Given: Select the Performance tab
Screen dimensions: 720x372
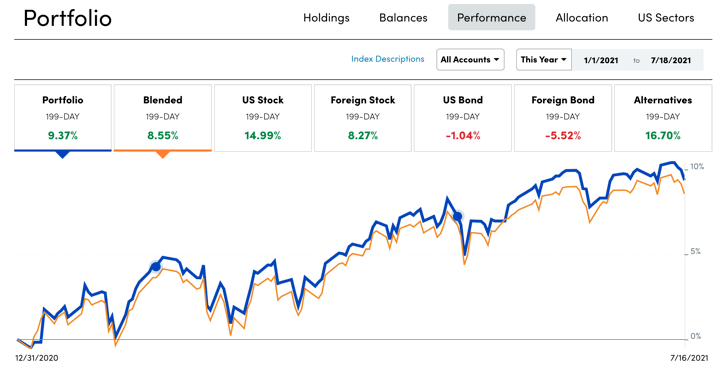Looking at the screenshot, I should point(491,18).
